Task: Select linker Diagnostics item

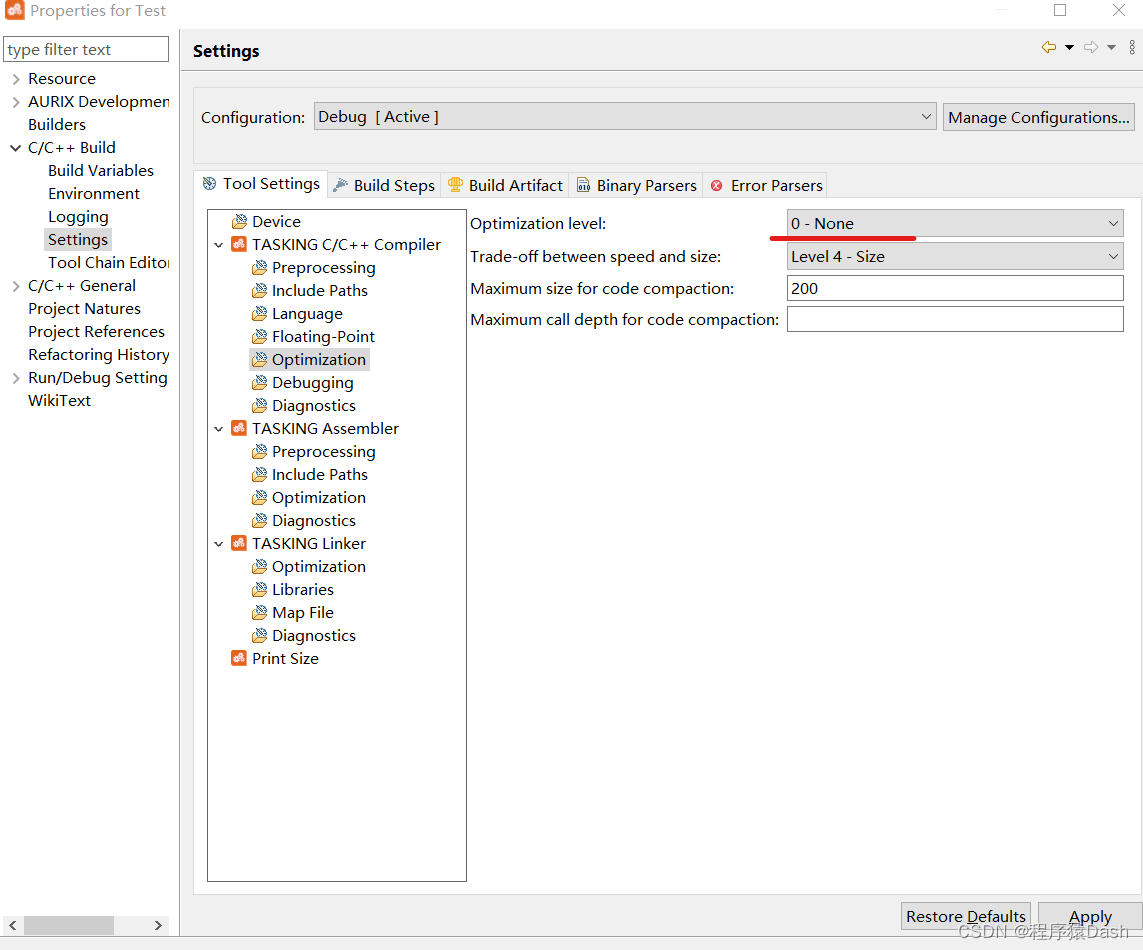Action: (313, 636)
